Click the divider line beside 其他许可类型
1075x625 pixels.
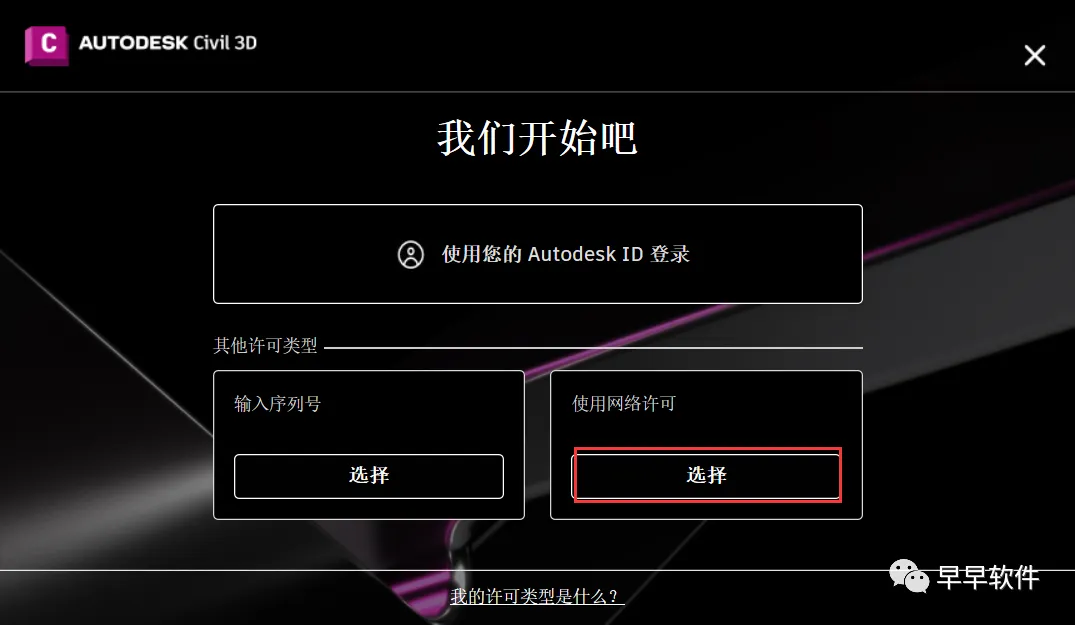(593, 347)
